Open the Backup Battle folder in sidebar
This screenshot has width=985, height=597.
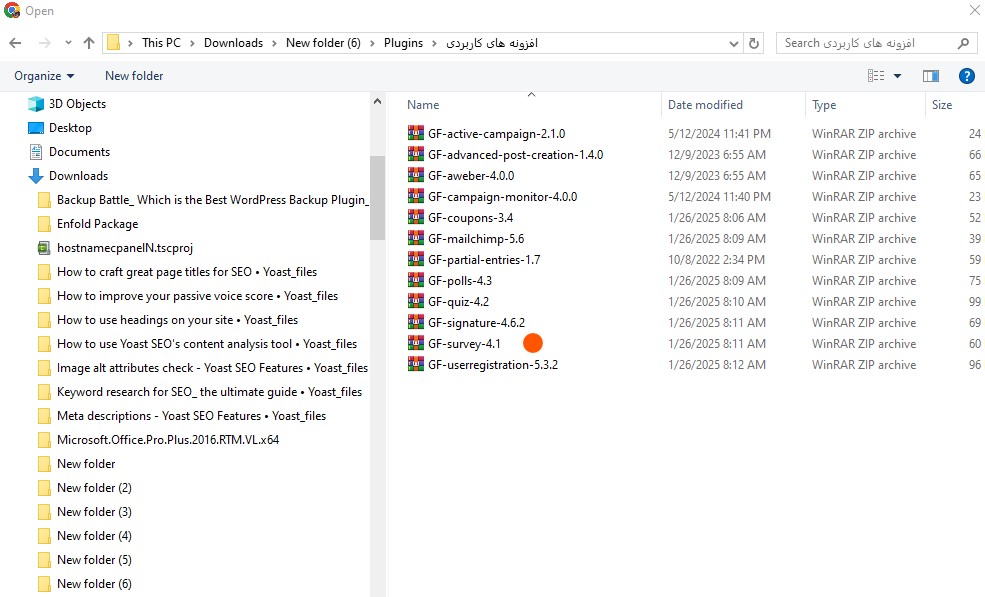click(x=212, y=200)
